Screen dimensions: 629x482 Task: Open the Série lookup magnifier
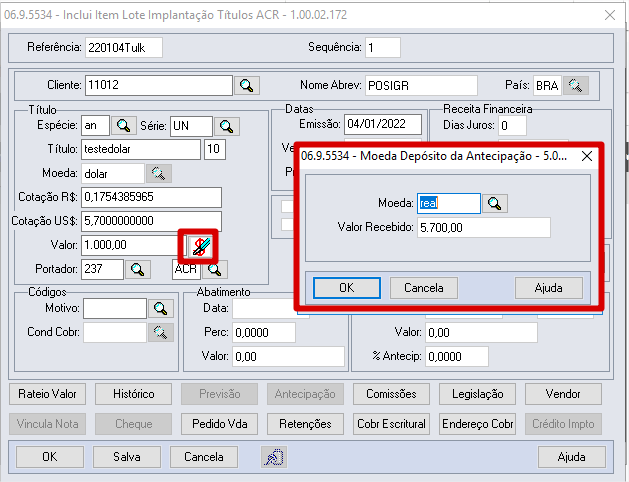click(227, 126)
